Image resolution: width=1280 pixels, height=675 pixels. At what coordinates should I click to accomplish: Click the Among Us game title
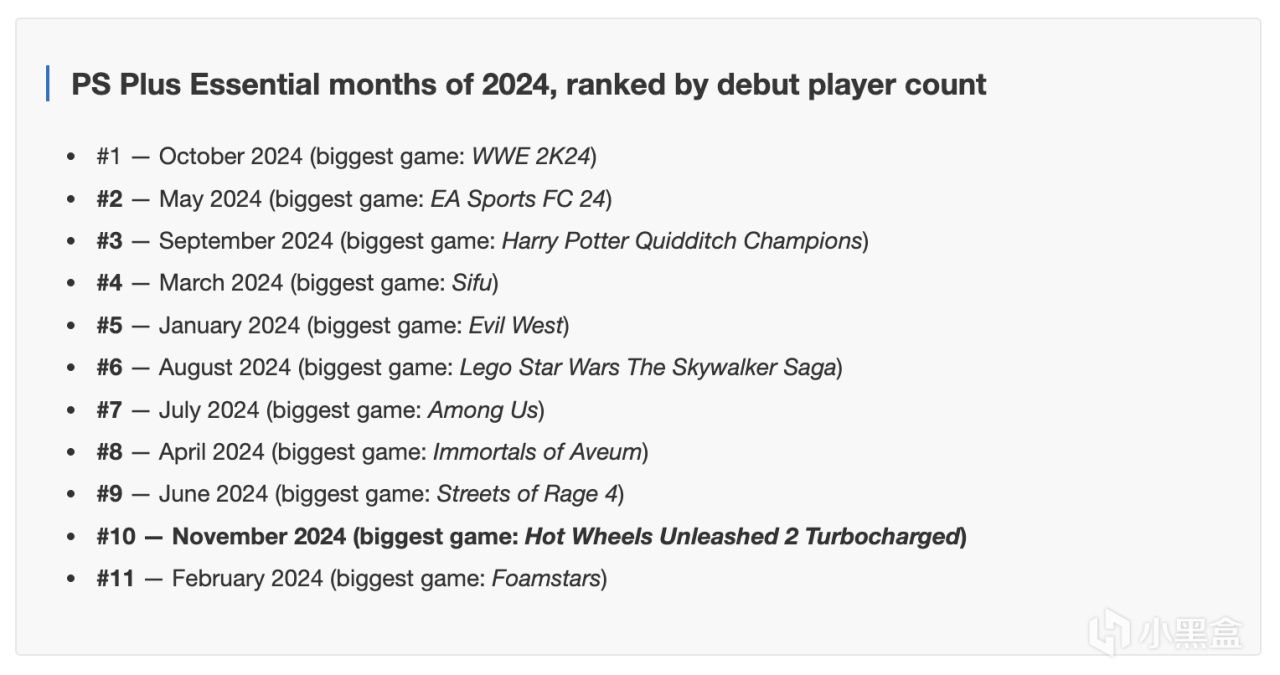[483, 410]
